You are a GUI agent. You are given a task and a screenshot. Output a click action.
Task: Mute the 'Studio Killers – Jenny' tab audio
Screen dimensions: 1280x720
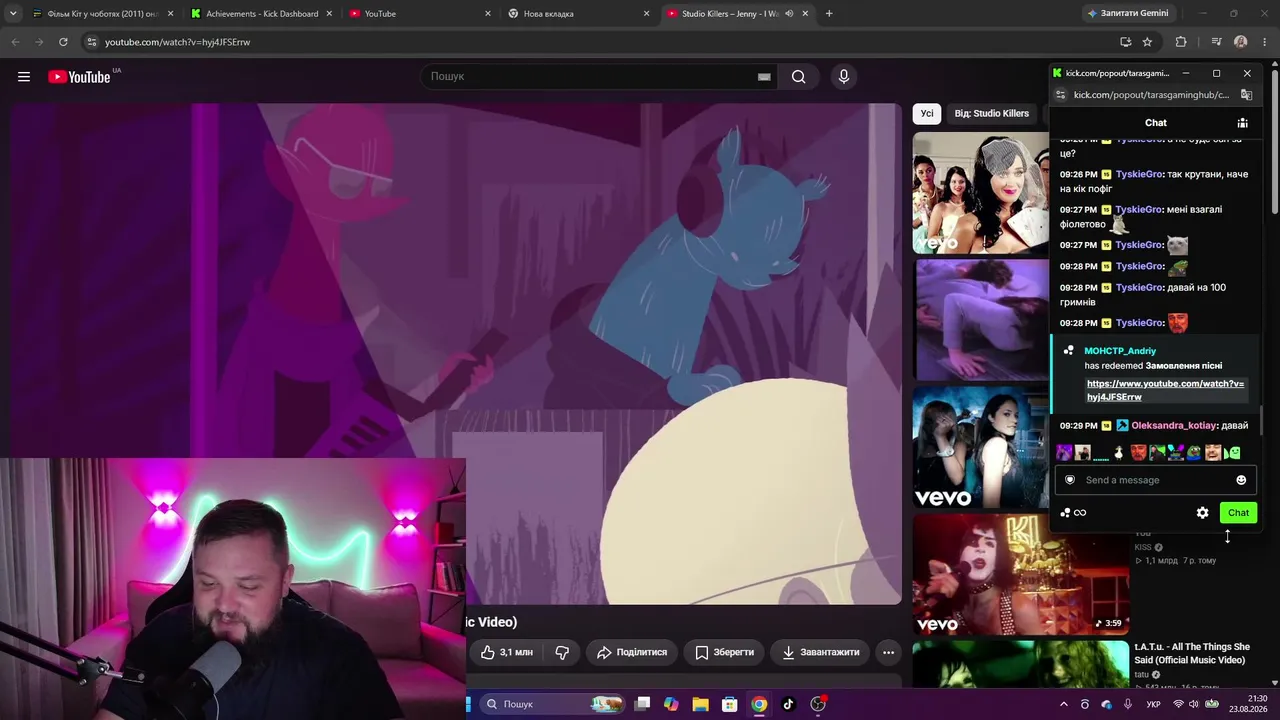pyautogui.click(x=789, y=14)
